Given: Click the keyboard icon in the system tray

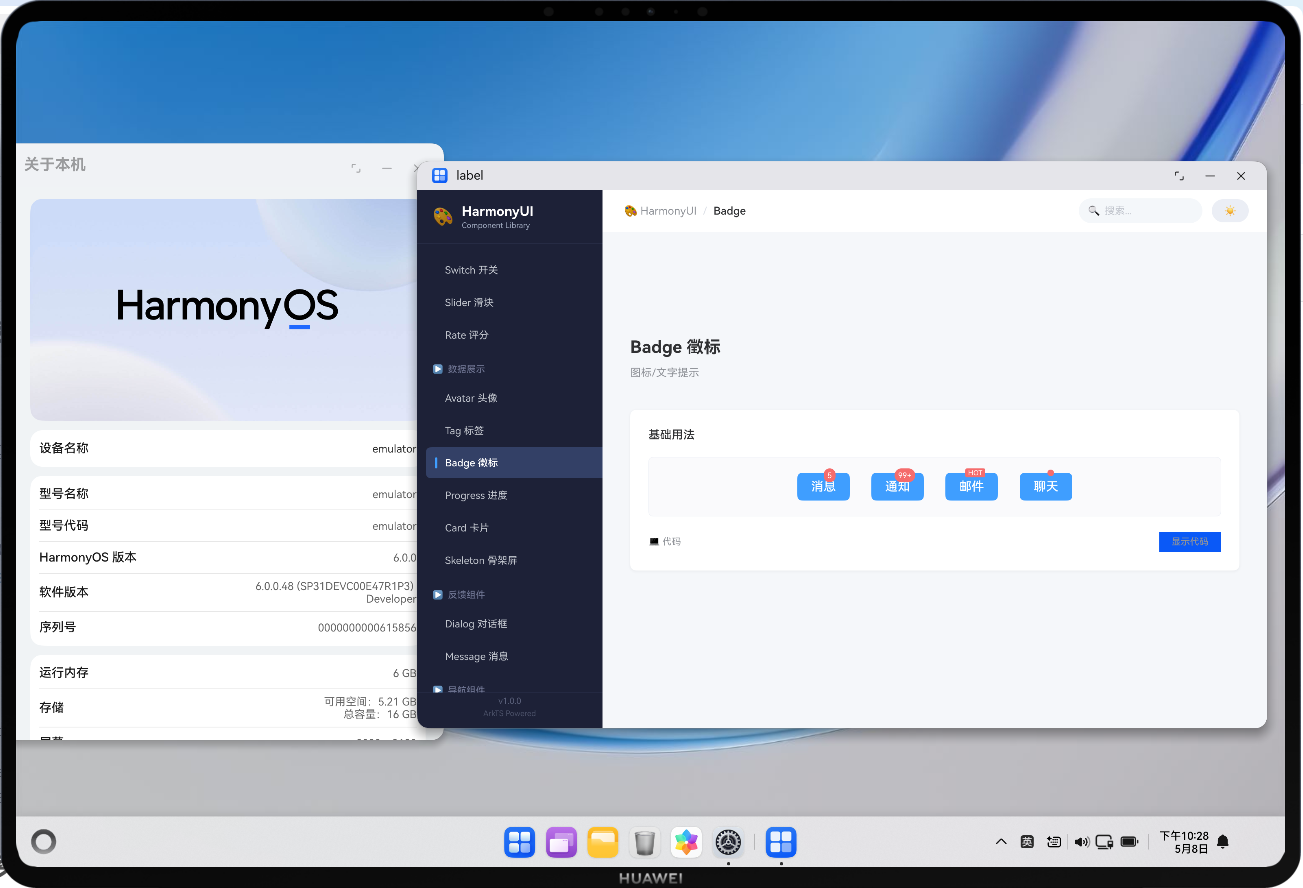Looking at the screenshot, I should (1054, 842).
